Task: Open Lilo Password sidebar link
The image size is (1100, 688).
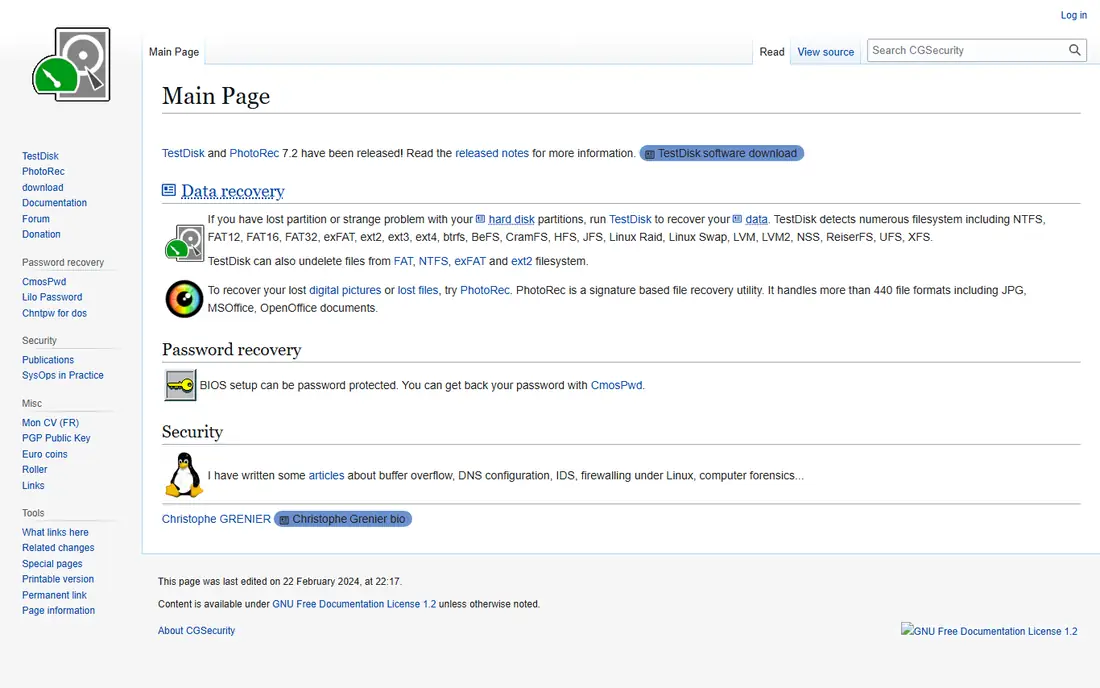Action: click(52, 297)
